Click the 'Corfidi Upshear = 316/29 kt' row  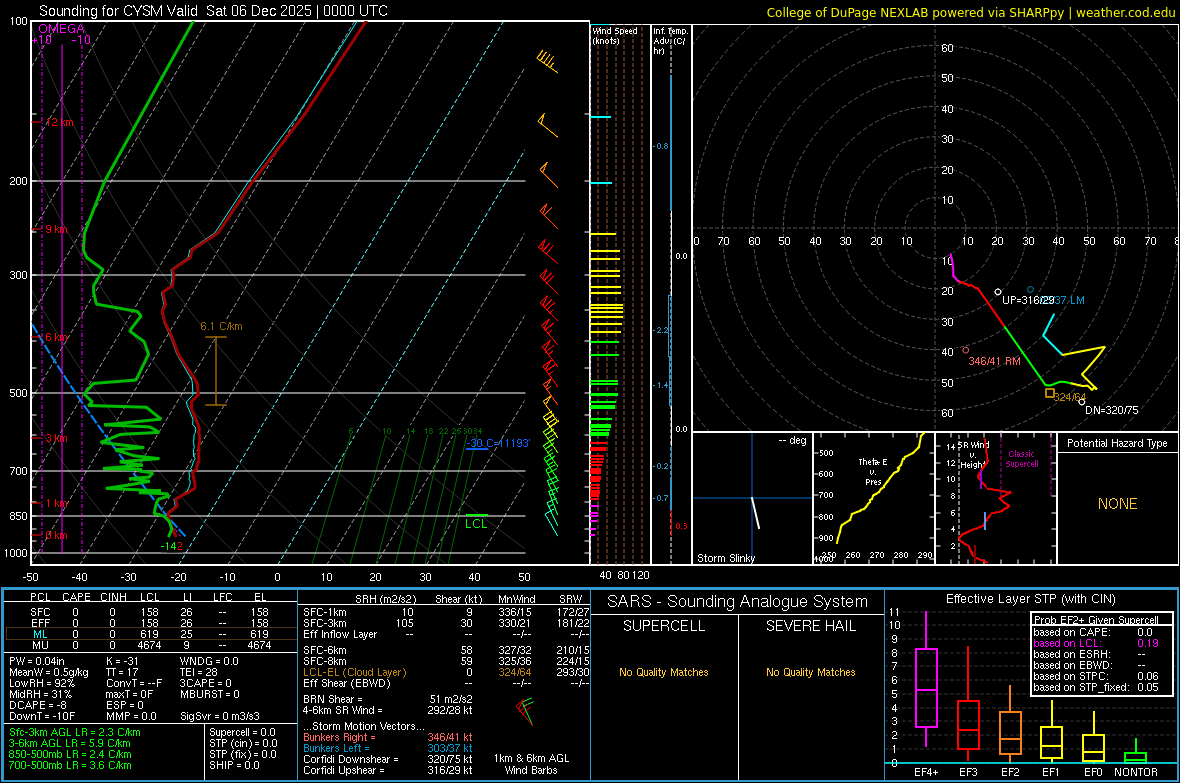point(388,769)
